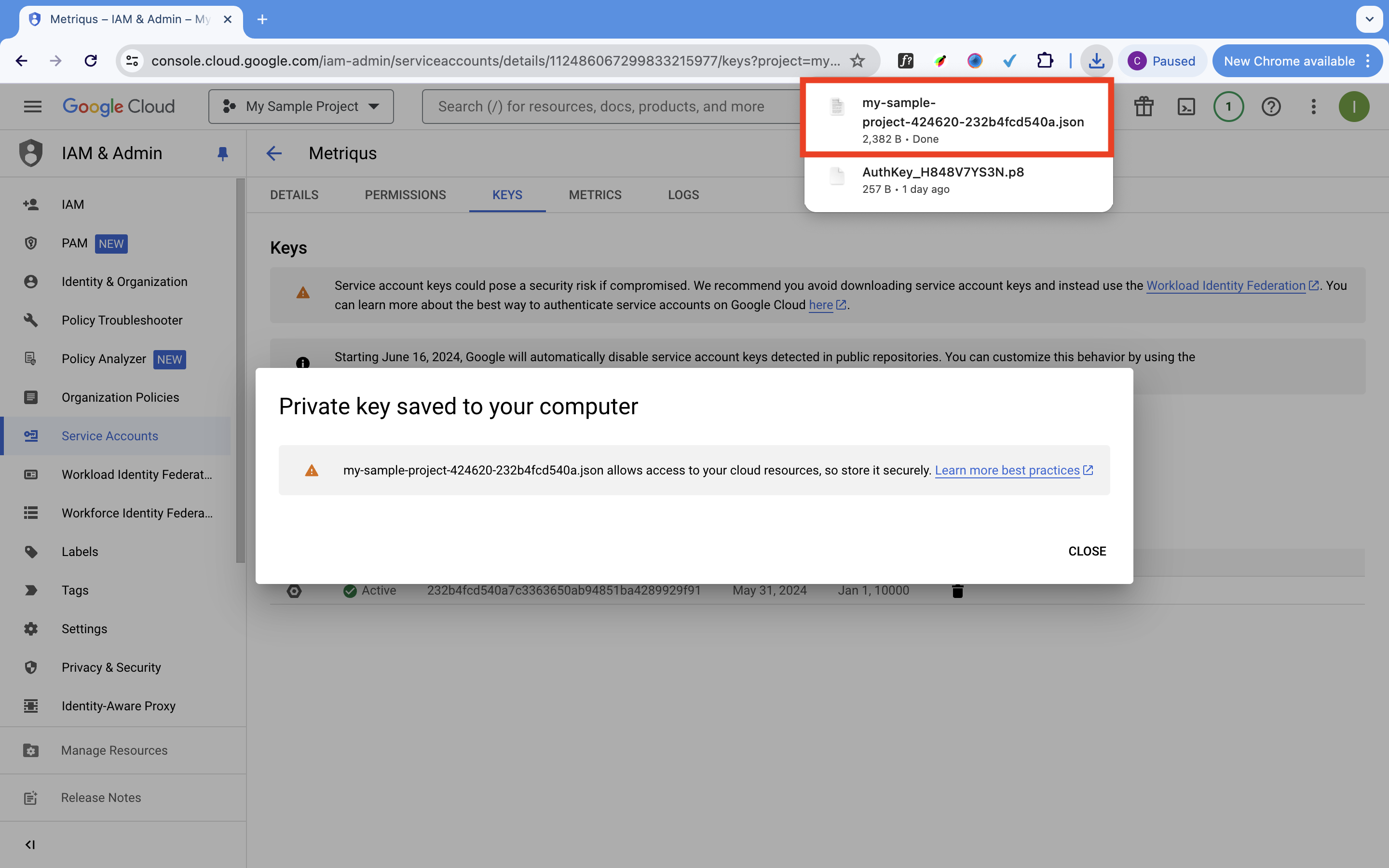Open Learn more best practices link
This screenshot has height=868, width=1389.
tap(1014, 470)
